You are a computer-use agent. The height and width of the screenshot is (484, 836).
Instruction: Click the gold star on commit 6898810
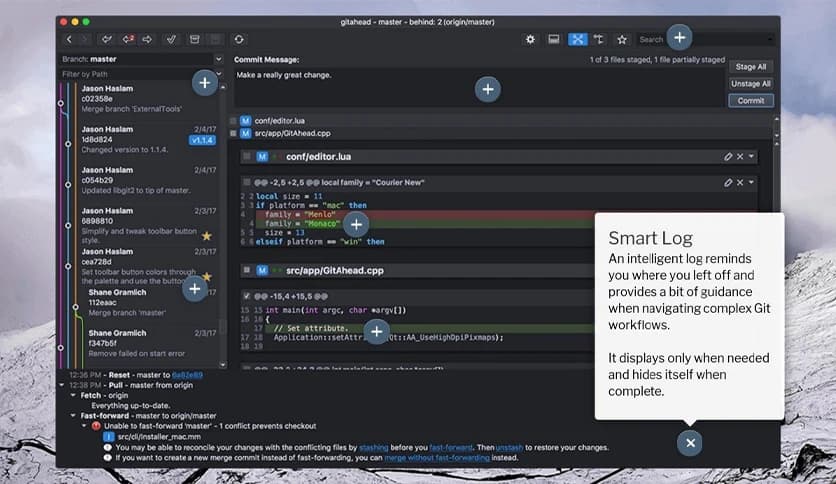(x=207, y=236)
